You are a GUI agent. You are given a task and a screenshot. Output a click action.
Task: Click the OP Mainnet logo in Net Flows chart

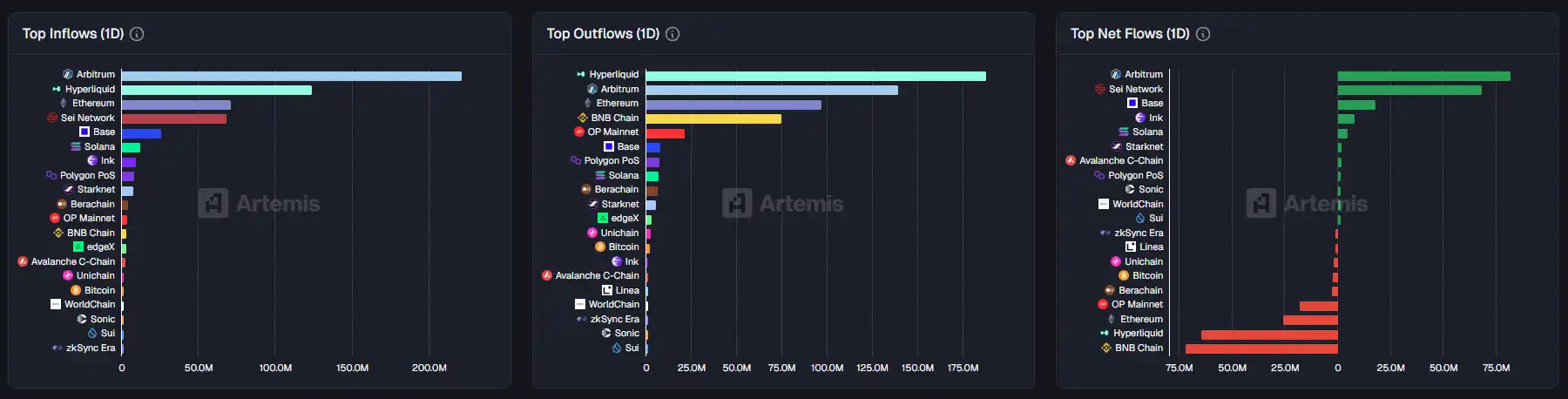click(1103, 304)
